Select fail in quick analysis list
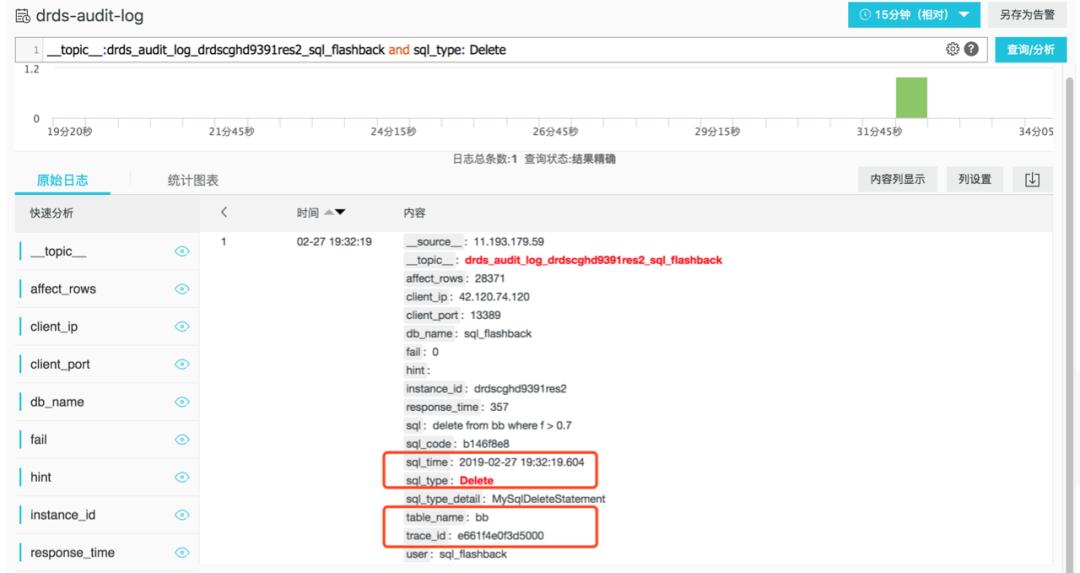 (39, 439)
